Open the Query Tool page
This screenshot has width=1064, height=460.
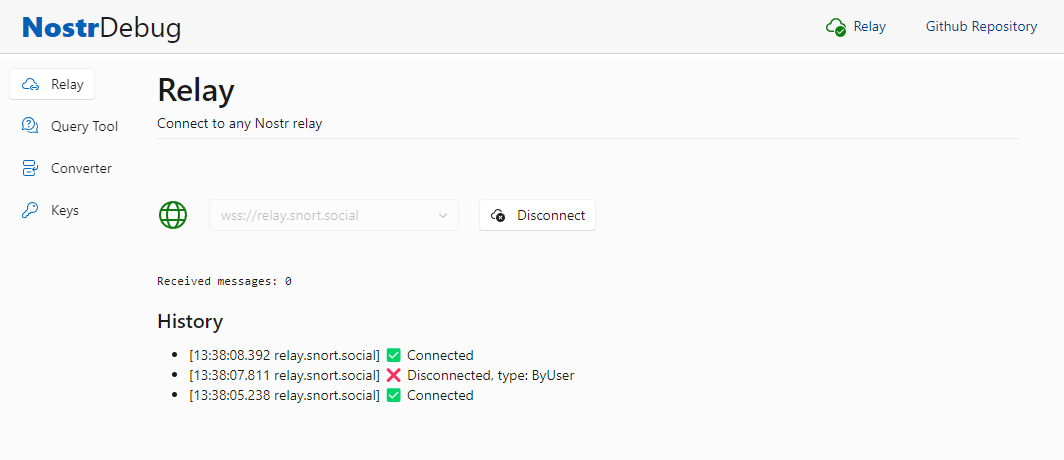[x=84, y=126]
